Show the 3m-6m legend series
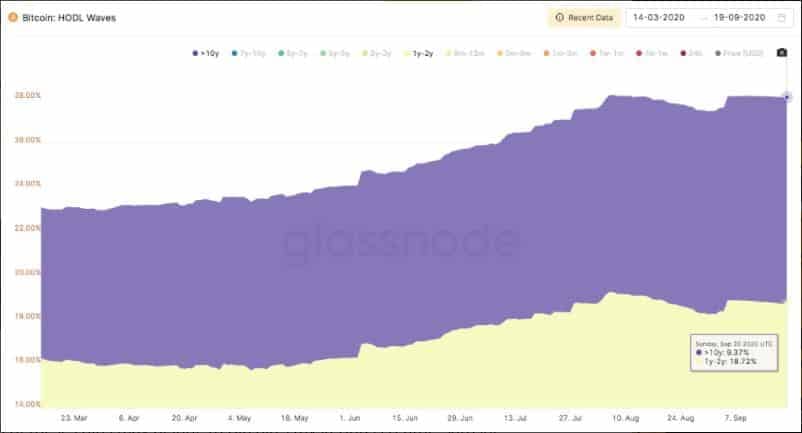This screenshot has width=802, height=433. pos(514,53)
